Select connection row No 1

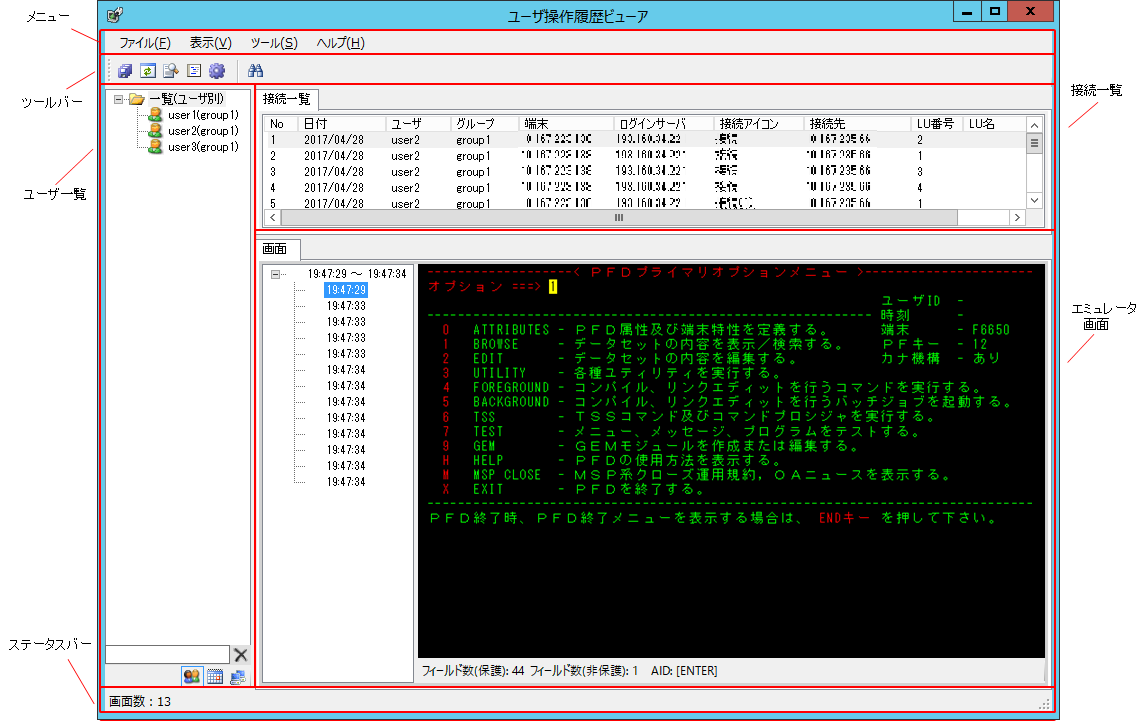pos(645,140)
